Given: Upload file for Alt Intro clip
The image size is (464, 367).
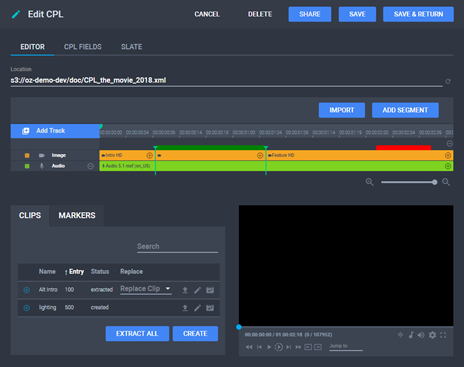Looking at the screenshot, I should [x=185, y=290].
